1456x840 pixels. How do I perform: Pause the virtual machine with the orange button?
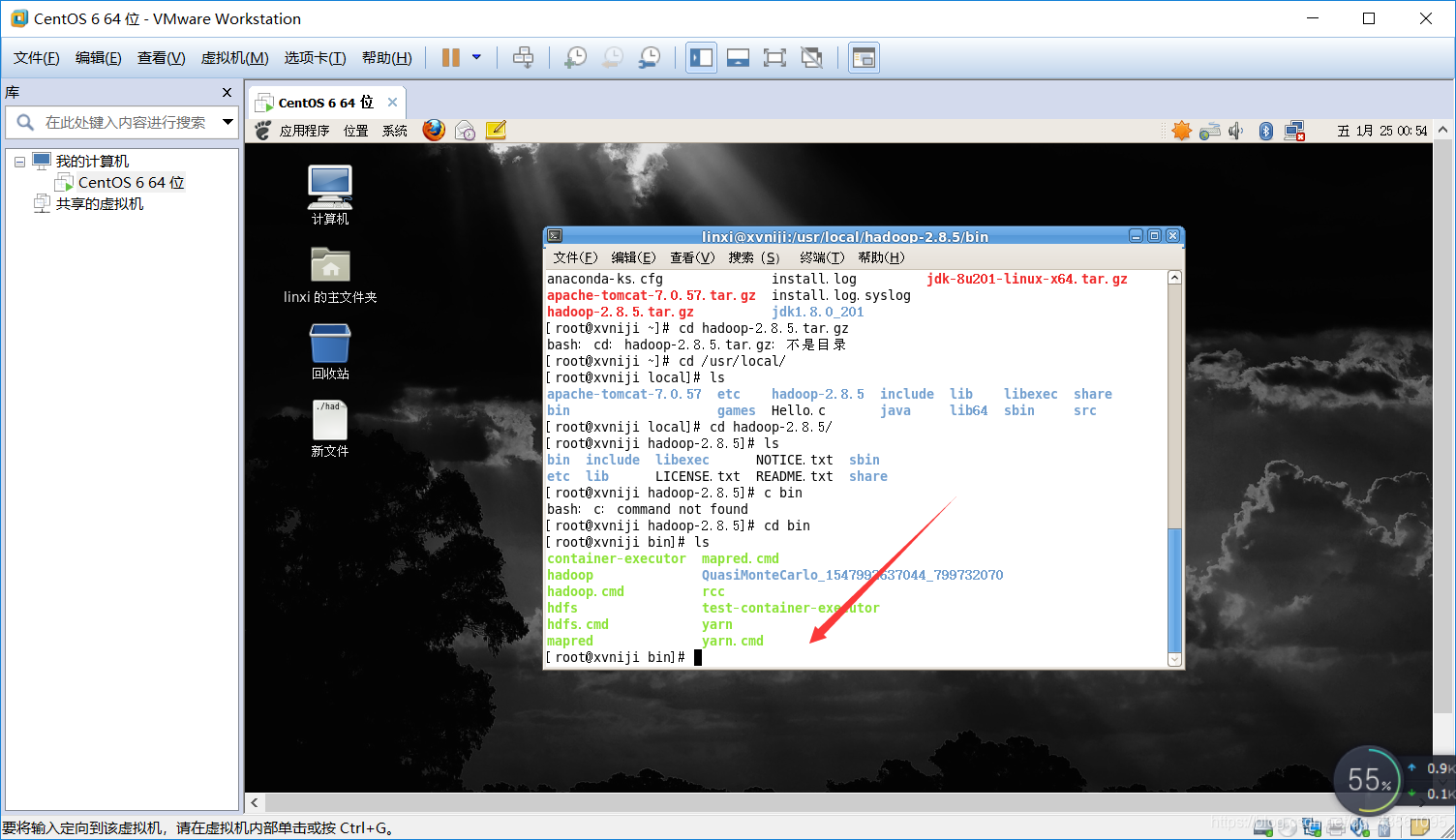tap(450, 58)
